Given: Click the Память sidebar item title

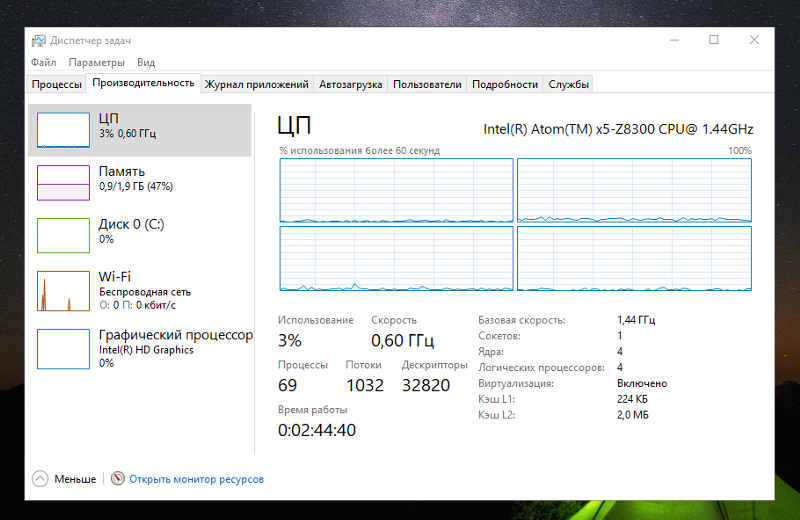Looking at the screenshot, I should pos(122,171).
